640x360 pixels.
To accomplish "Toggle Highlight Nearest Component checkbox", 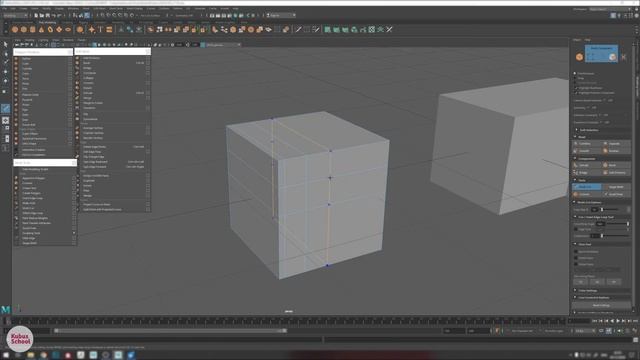I will 576,93.
